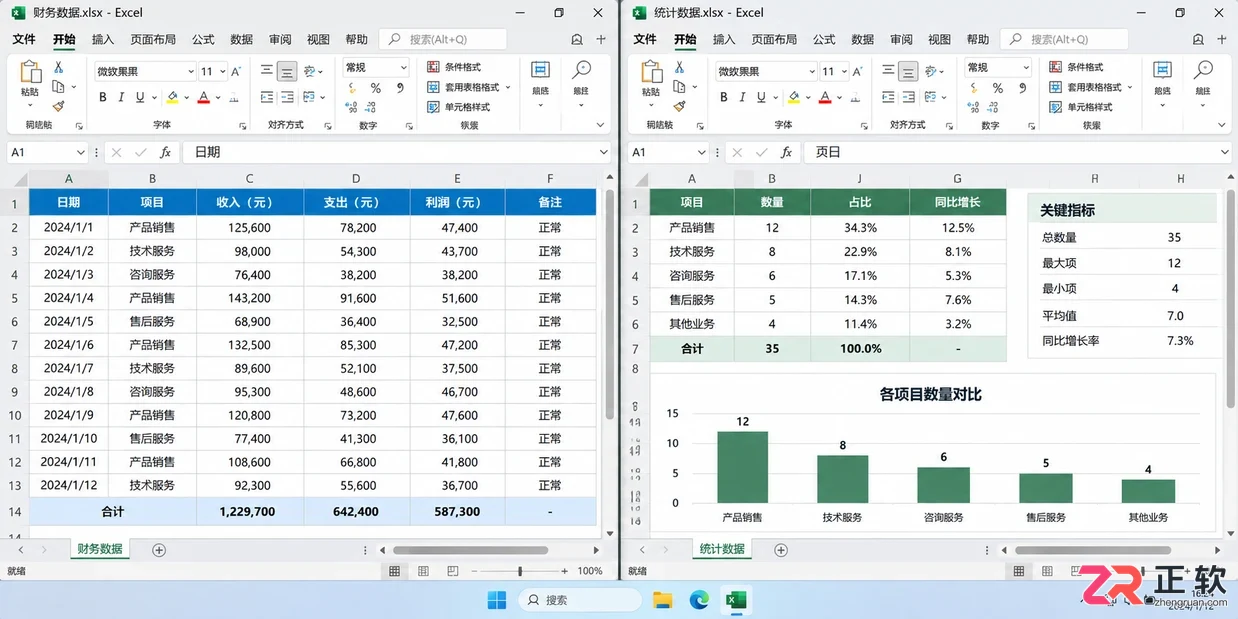Viewport: 1238px width, 619px height.
Task: Toggle Bold in 统计数据 window
Action: coord(723,98)
